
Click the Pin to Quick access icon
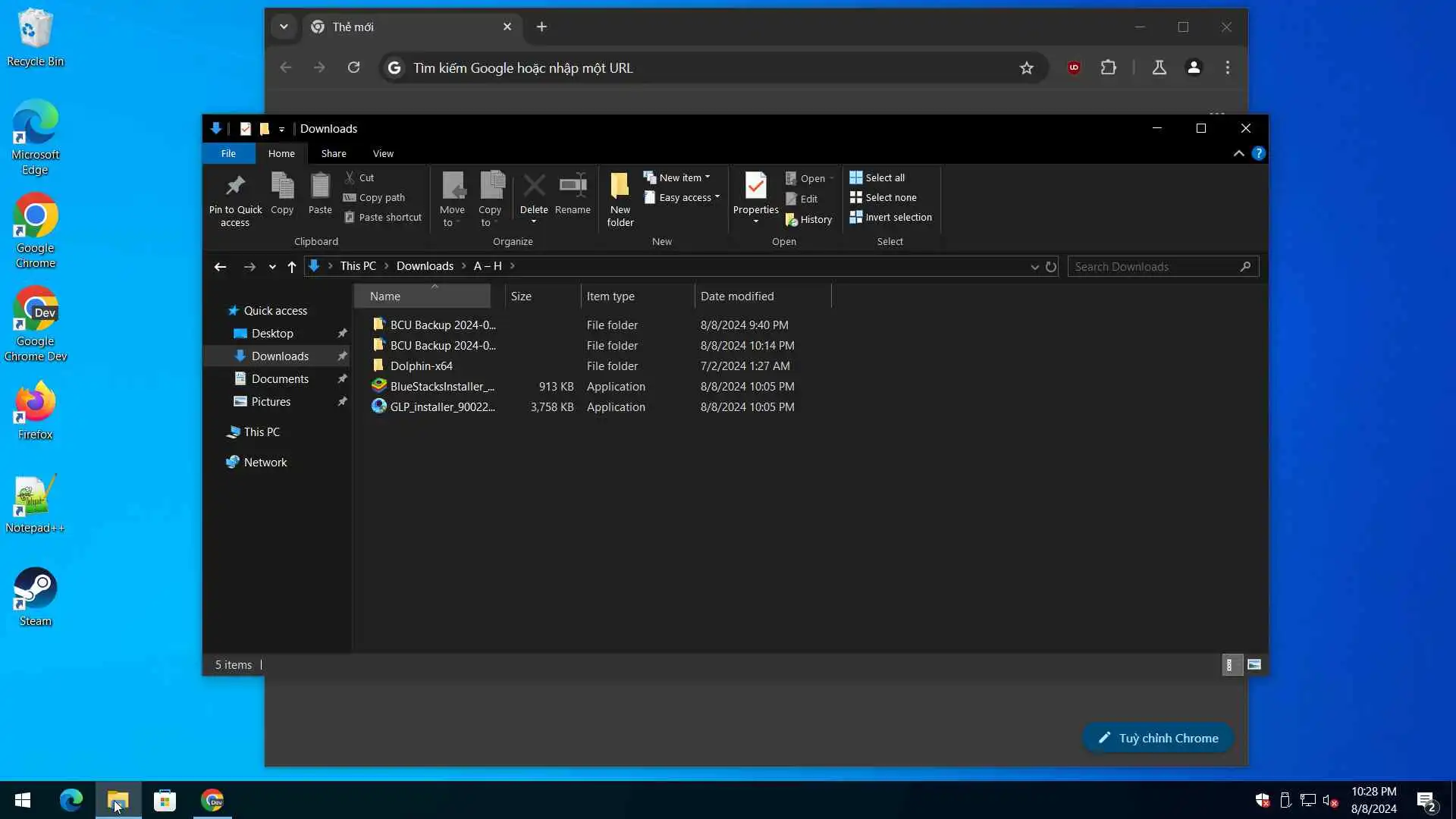click(235, 187)
